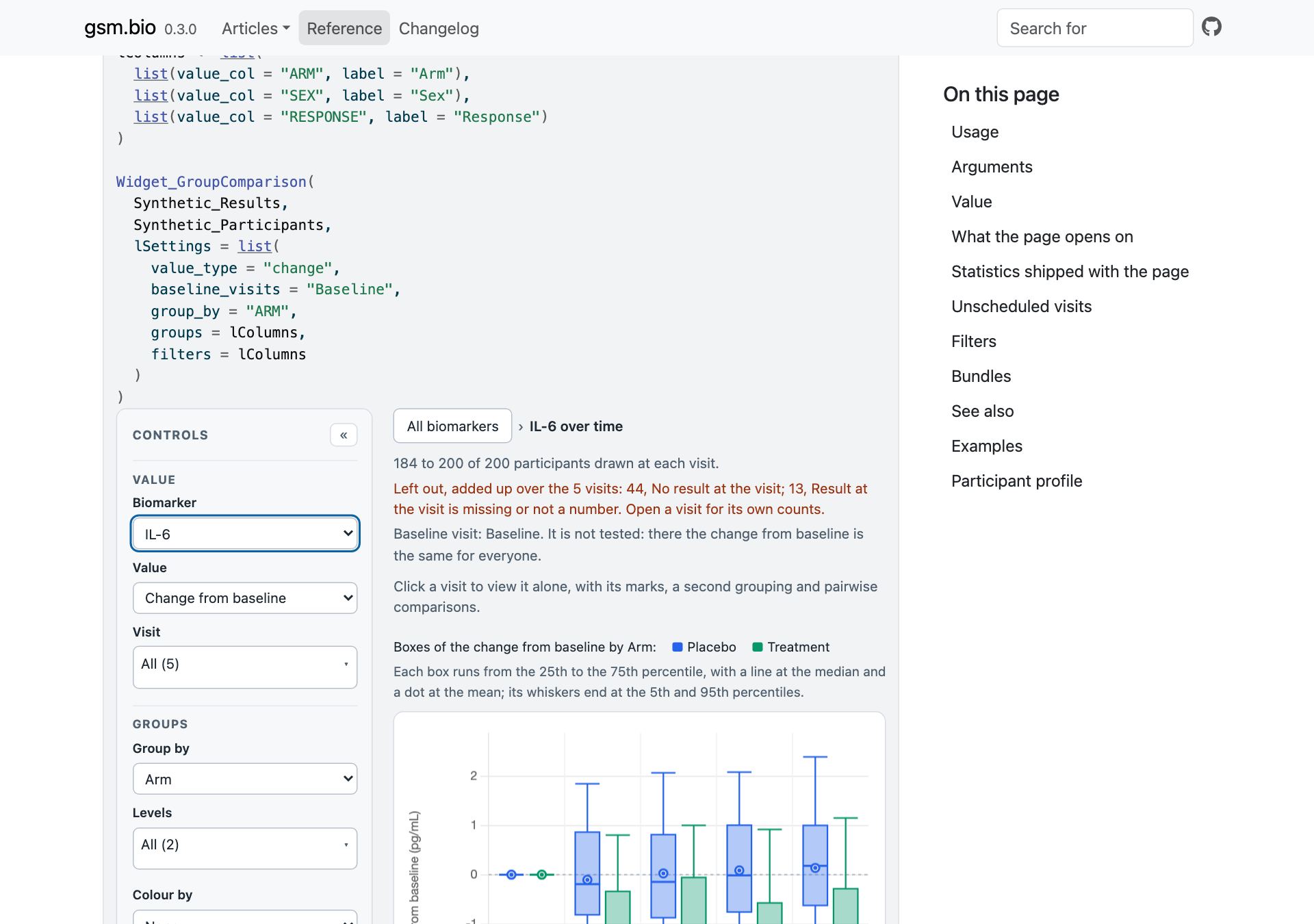Jump to 'What the page opens on'
The height and width of the screenshot is (924, 1314).
[1042, 237]
